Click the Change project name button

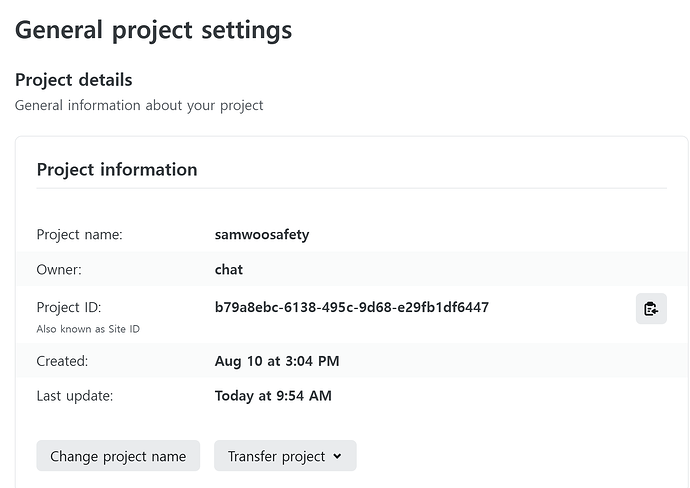118,456
